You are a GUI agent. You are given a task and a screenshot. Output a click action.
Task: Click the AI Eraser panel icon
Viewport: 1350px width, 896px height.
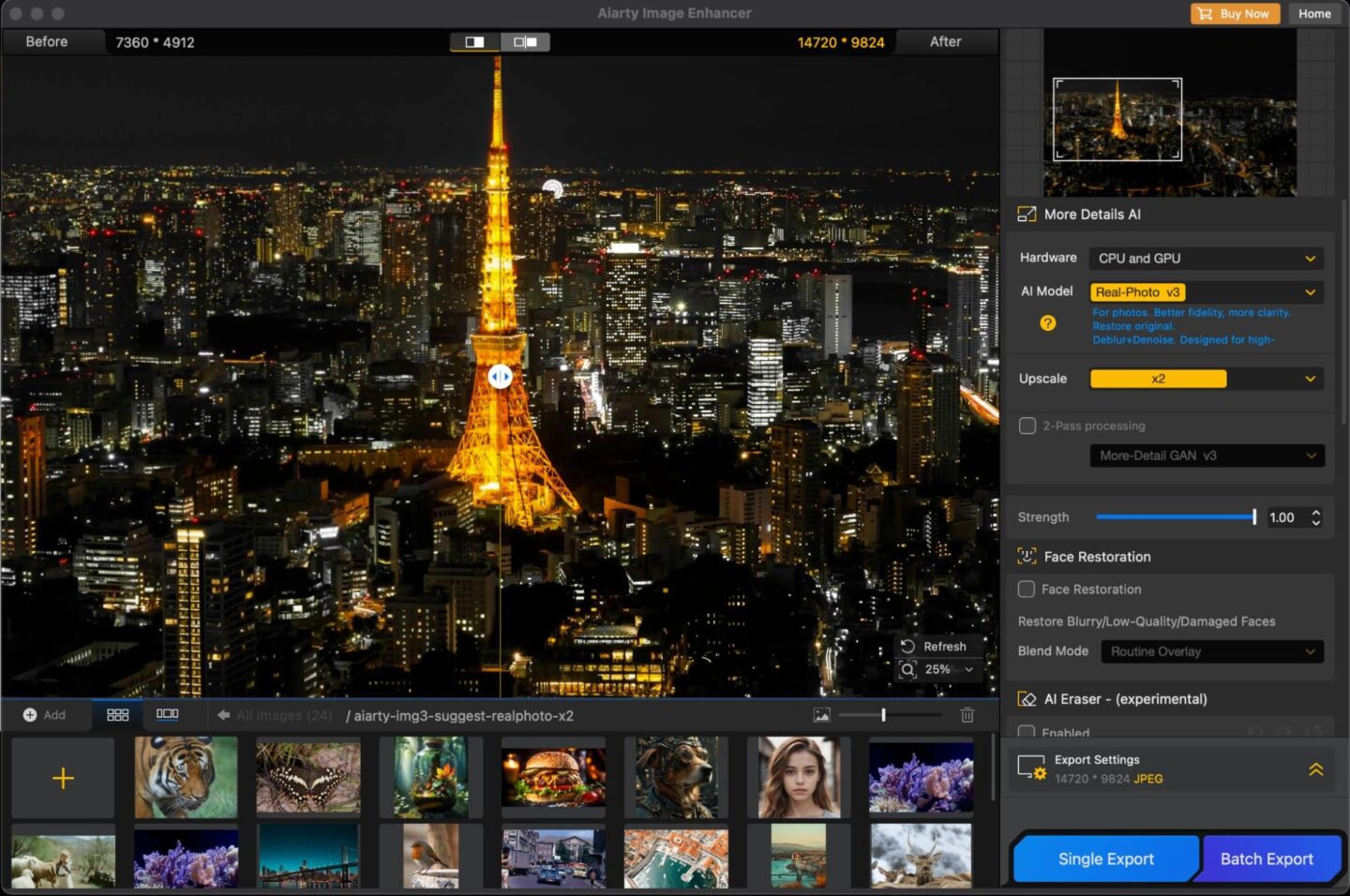click(1027, 698)
